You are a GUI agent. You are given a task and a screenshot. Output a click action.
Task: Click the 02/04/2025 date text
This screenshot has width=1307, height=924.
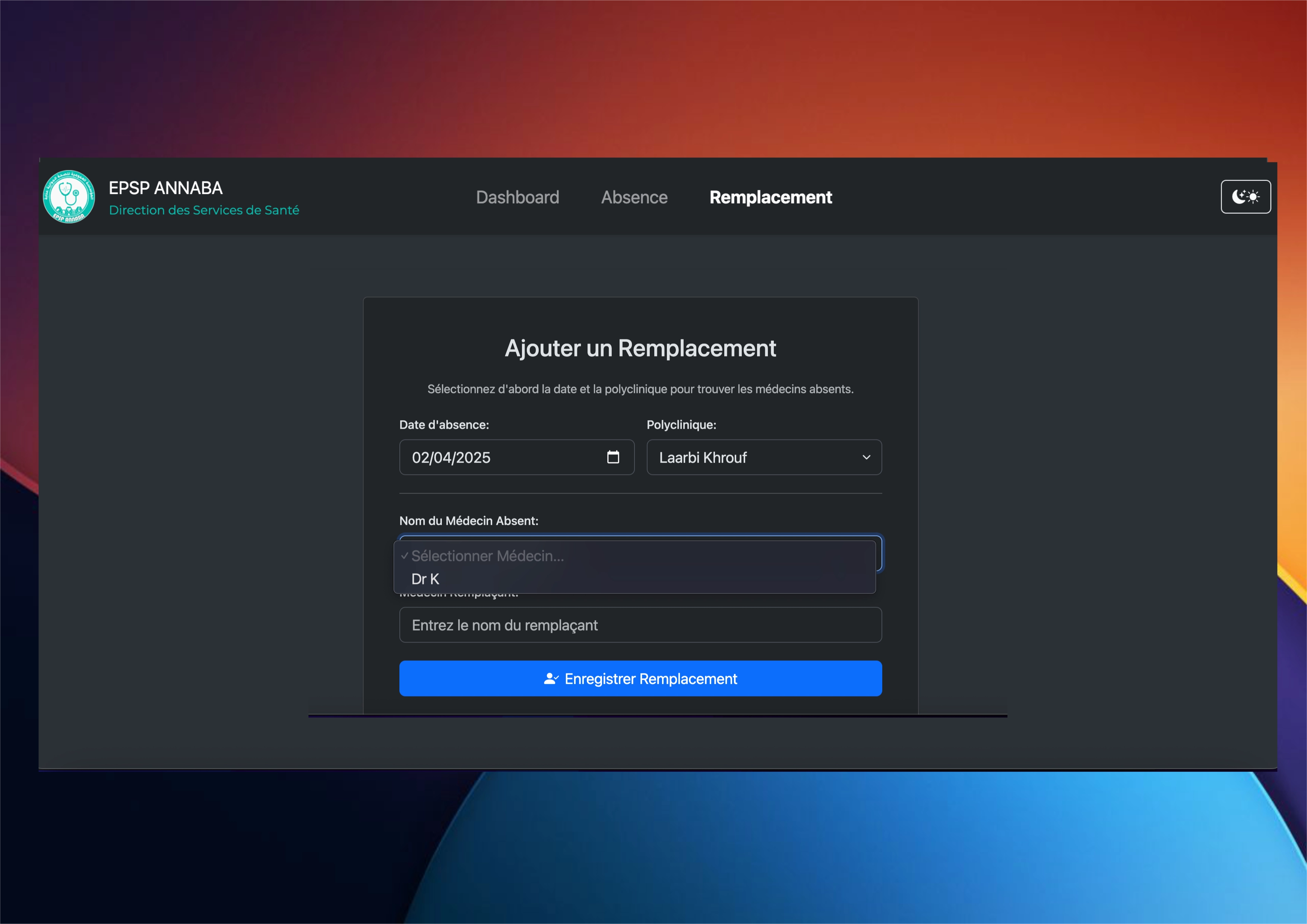451,457
